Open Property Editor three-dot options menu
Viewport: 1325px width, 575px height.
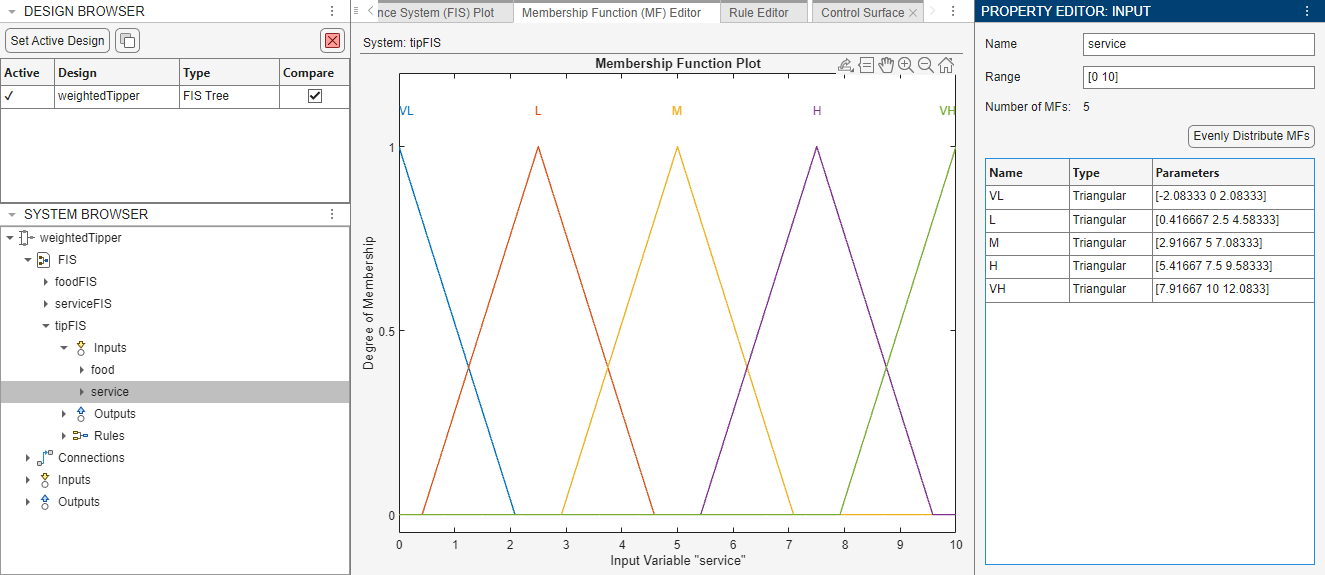[1307, 11]
